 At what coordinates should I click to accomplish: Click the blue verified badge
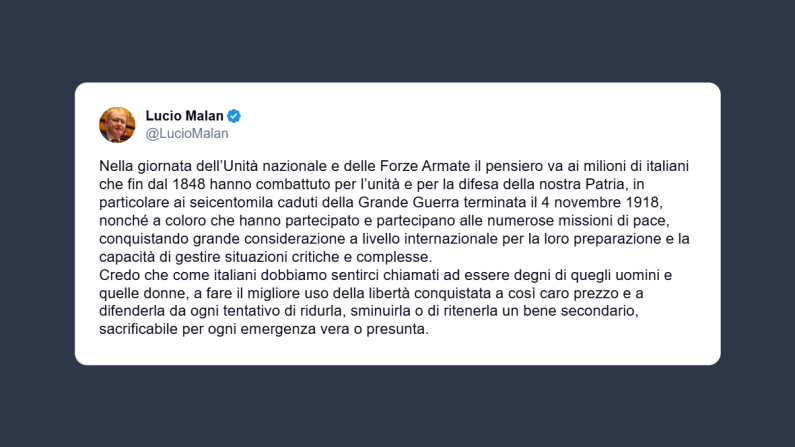pyautogui.click(x=234, y=115)
